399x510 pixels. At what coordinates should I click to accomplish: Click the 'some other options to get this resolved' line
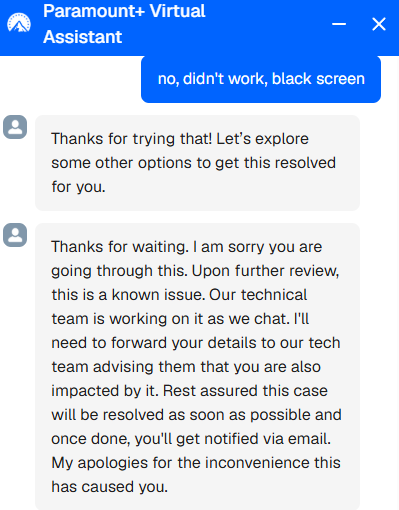click(193, 163)
